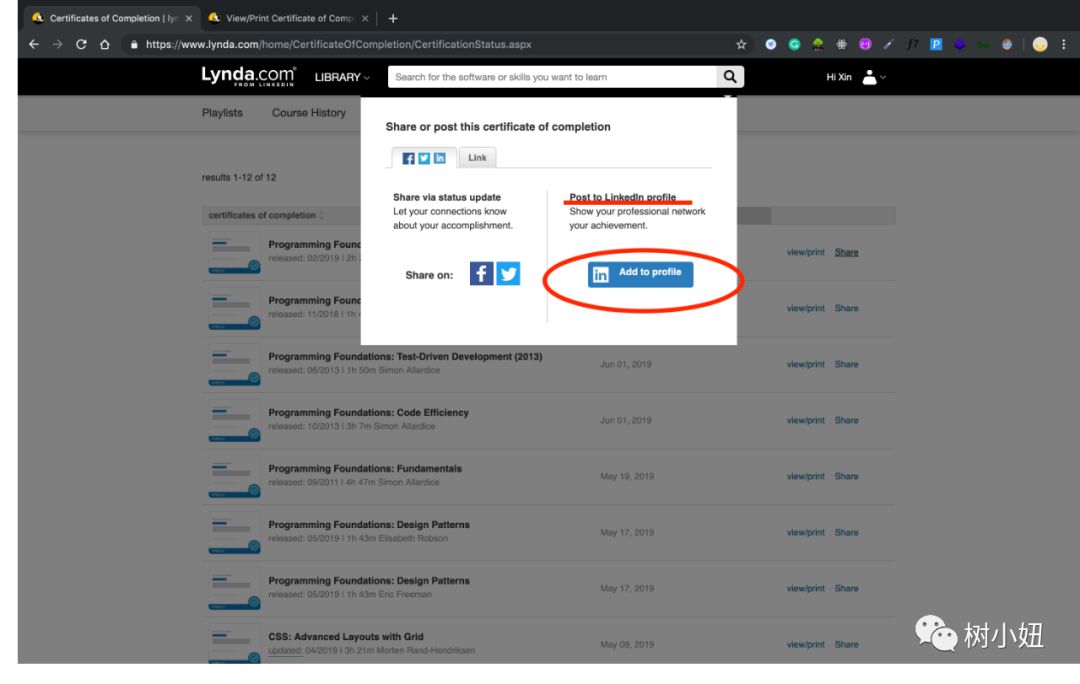Click view/print for Code Efficiency row
Image resolution: width=1080 pixels, height=684 pixels.
806,420
